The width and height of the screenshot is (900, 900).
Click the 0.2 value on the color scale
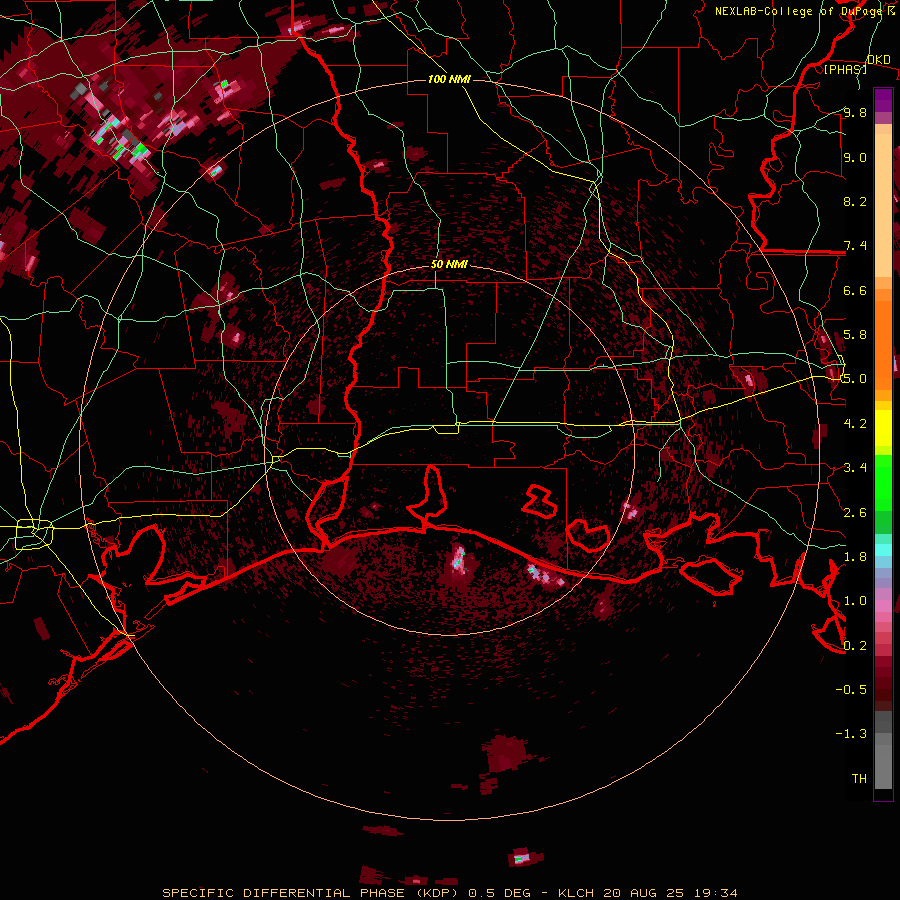point(855,646)
